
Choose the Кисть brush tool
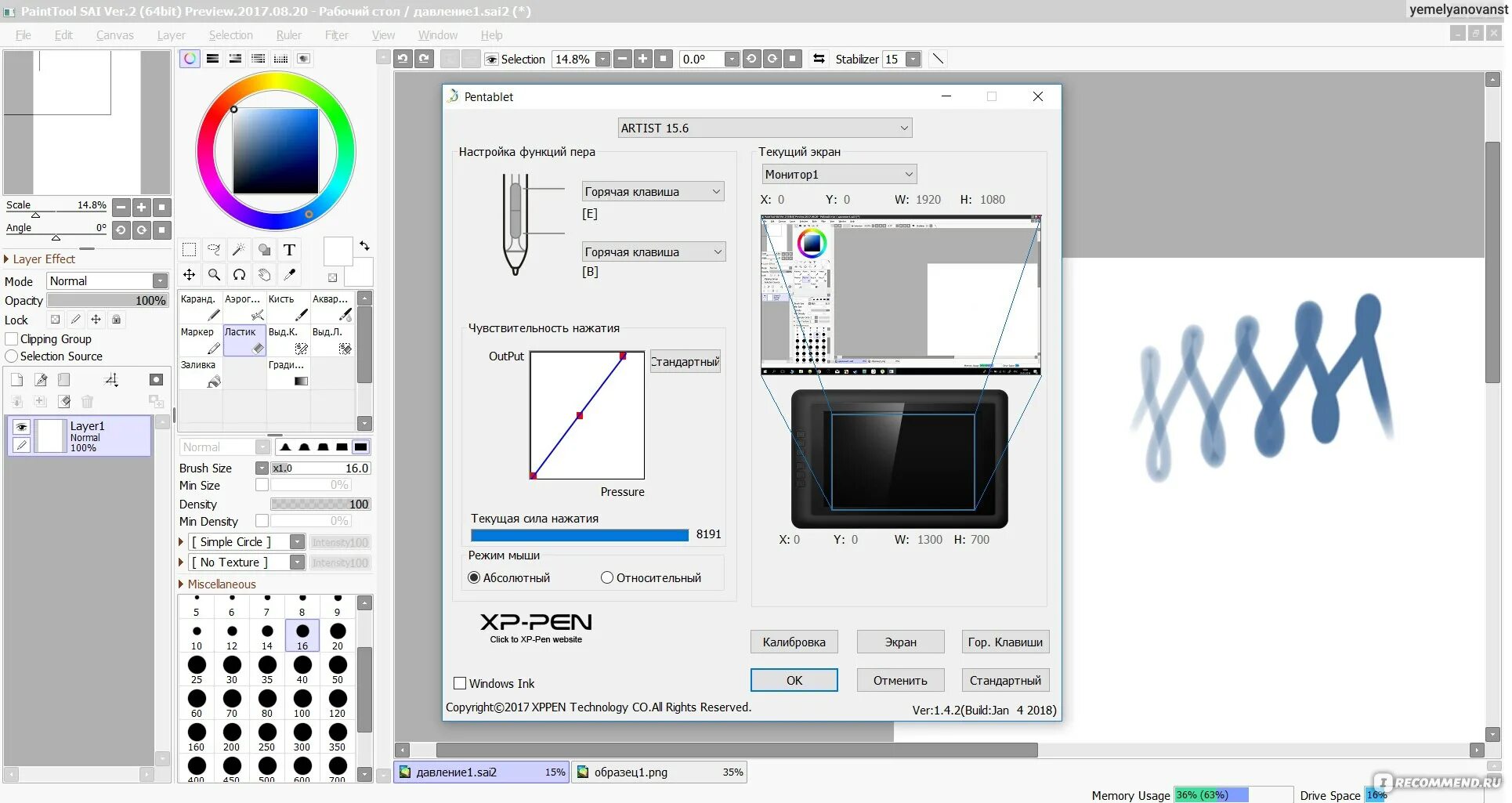tap(288, 307)
